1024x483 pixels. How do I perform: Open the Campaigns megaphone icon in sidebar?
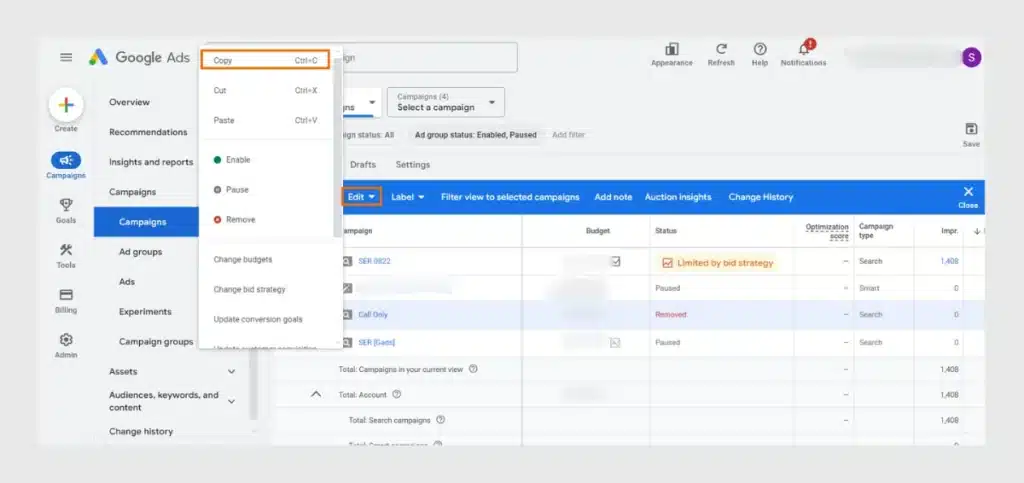(x=66, y=161)
